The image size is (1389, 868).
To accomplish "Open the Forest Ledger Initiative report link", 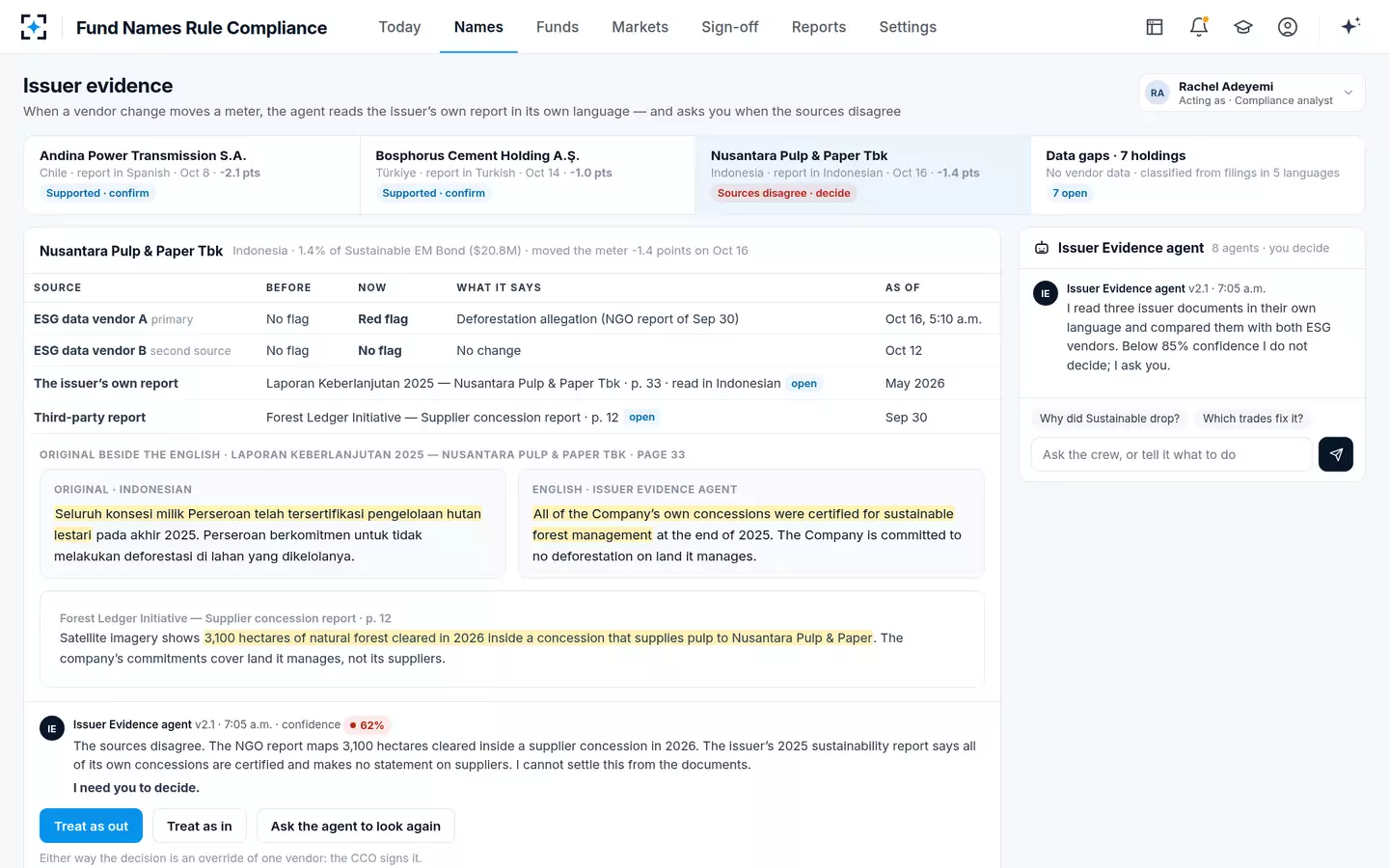I will [641, 418].
